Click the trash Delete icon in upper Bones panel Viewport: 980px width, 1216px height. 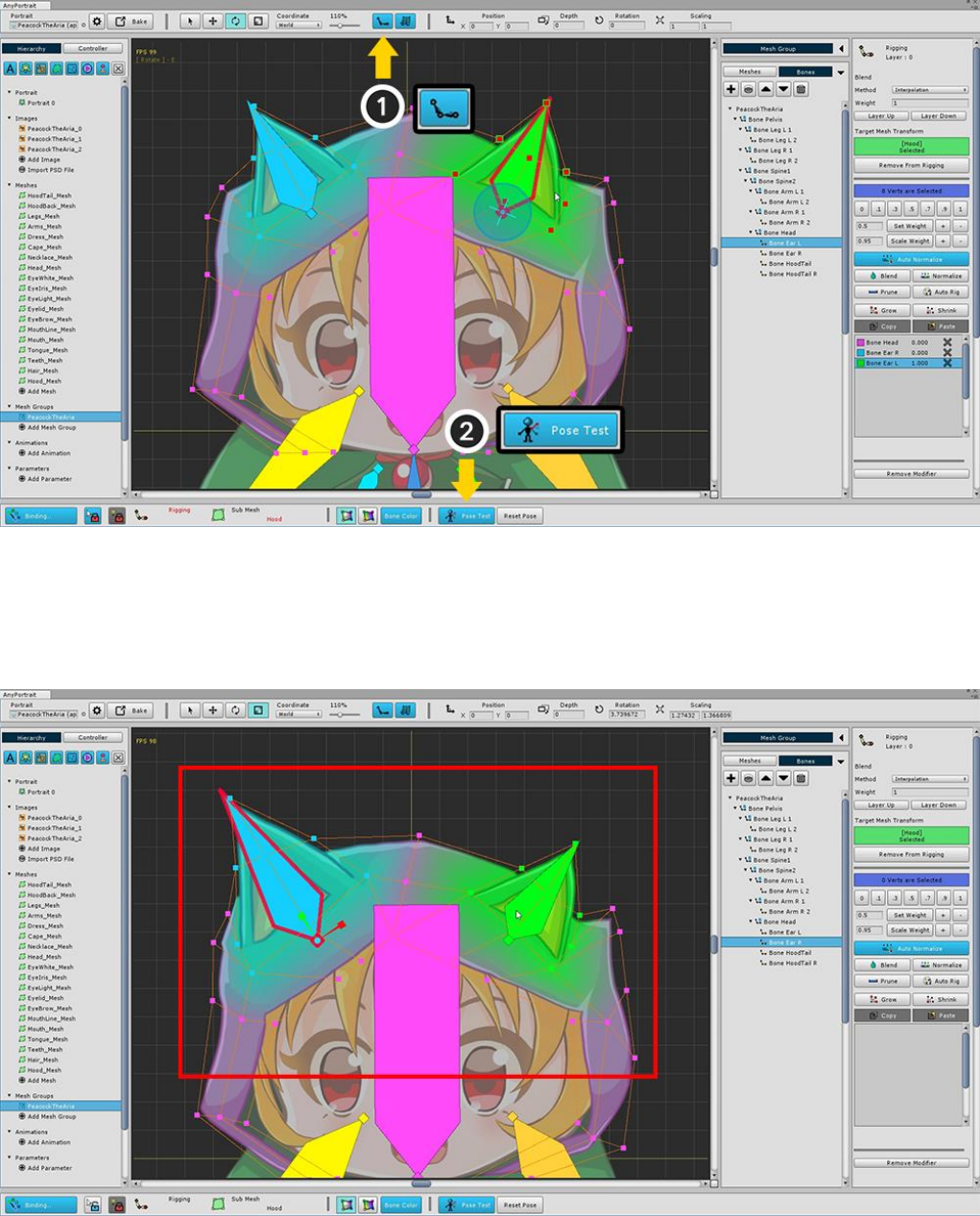801,89
